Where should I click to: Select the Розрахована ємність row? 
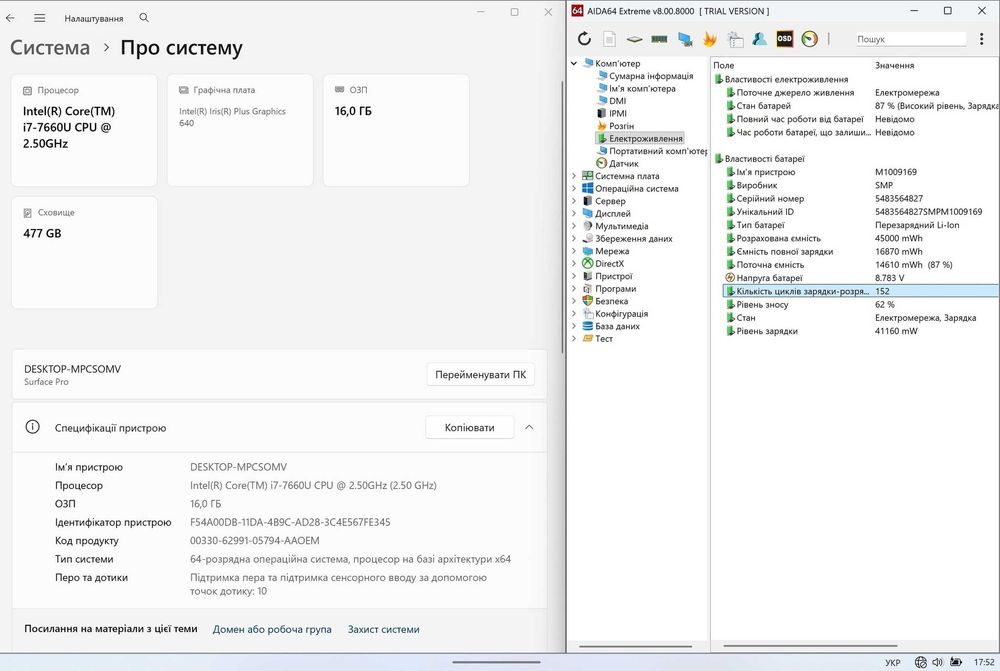pyautogui.click(x=861, y=239)
